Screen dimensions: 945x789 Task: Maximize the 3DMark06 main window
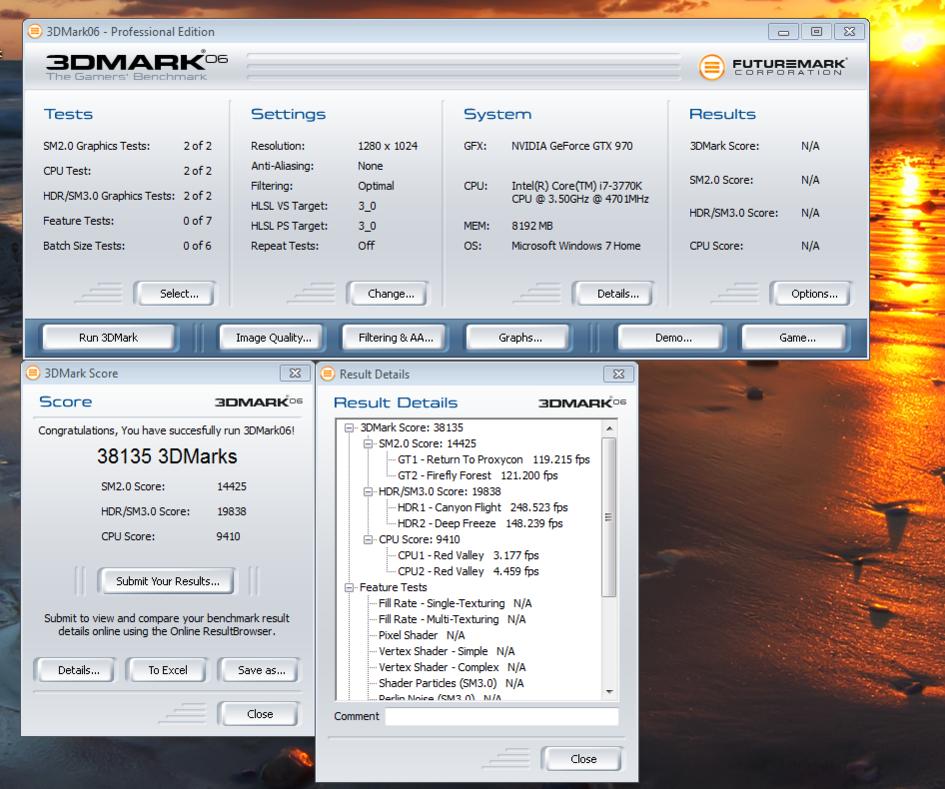[816, 32]
